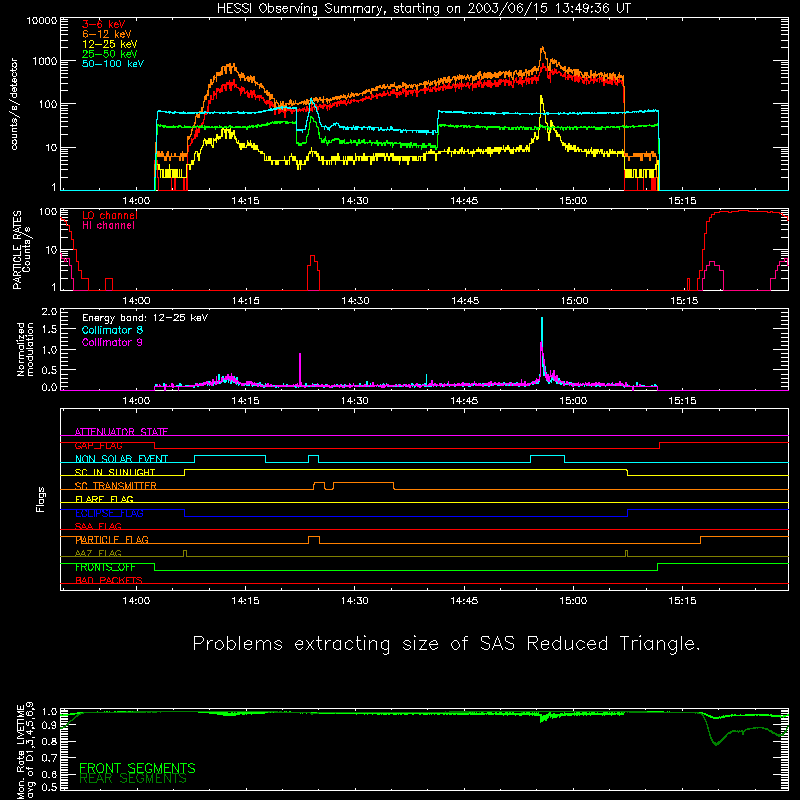The width and height of the screenshot is (800, 800).
Task: Click the vertical 'Flags' axis label
Action: click(41, 499)
